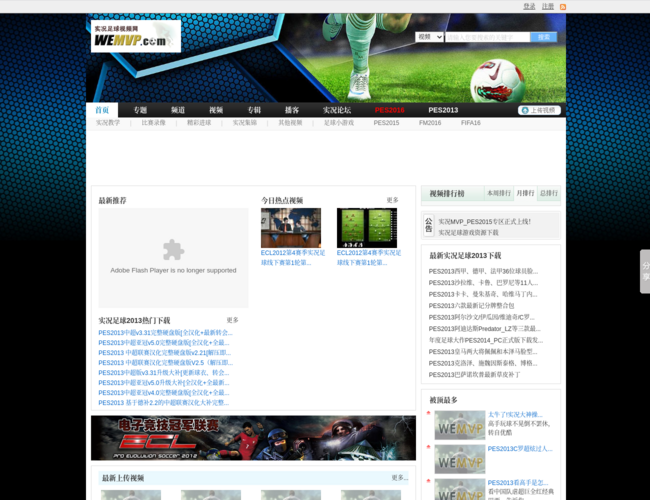Viewport: 650px width, 500px height.
Task: Click the RSS feed icon
Action: (562, 6)
